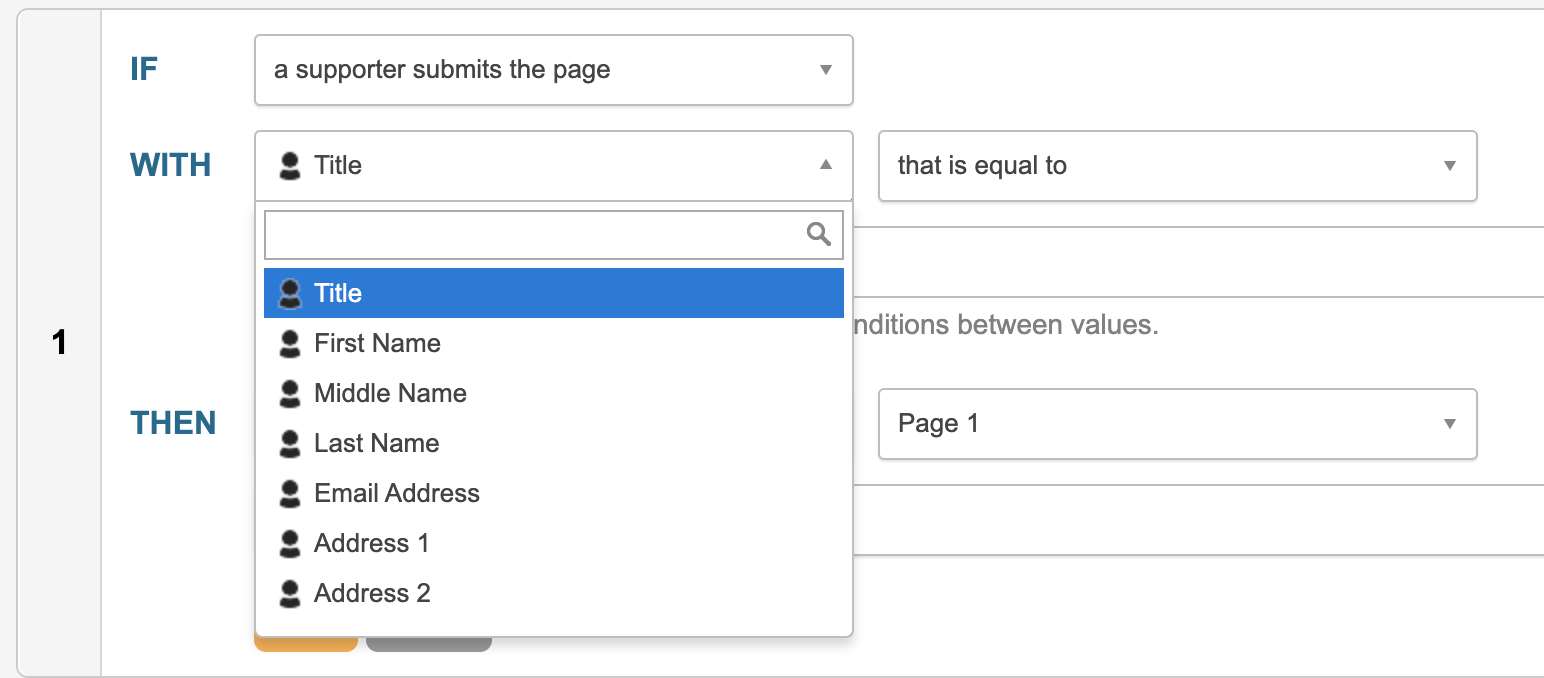Open the 'a supporter submits the page' dropdown
Image resolution: width=1544 pixels, height=678 pixels.
coord(553,70)
